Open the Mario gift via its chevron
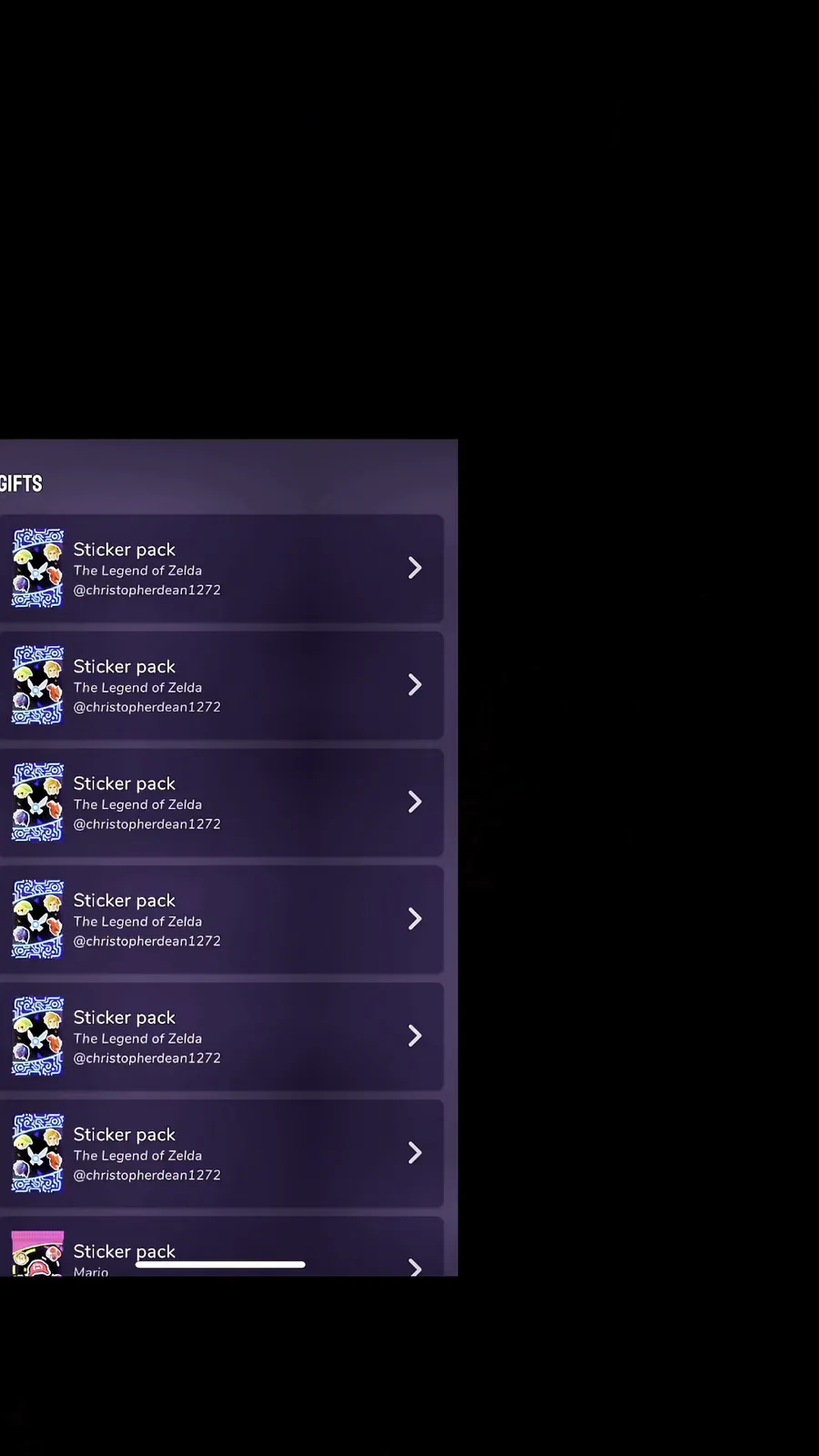 point(415,1267)
